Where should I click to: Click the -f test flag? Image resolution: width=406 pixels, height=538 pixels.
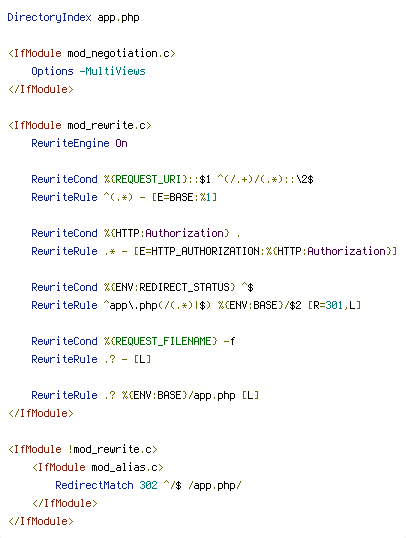pyautogui.click(x=229, y=341)
